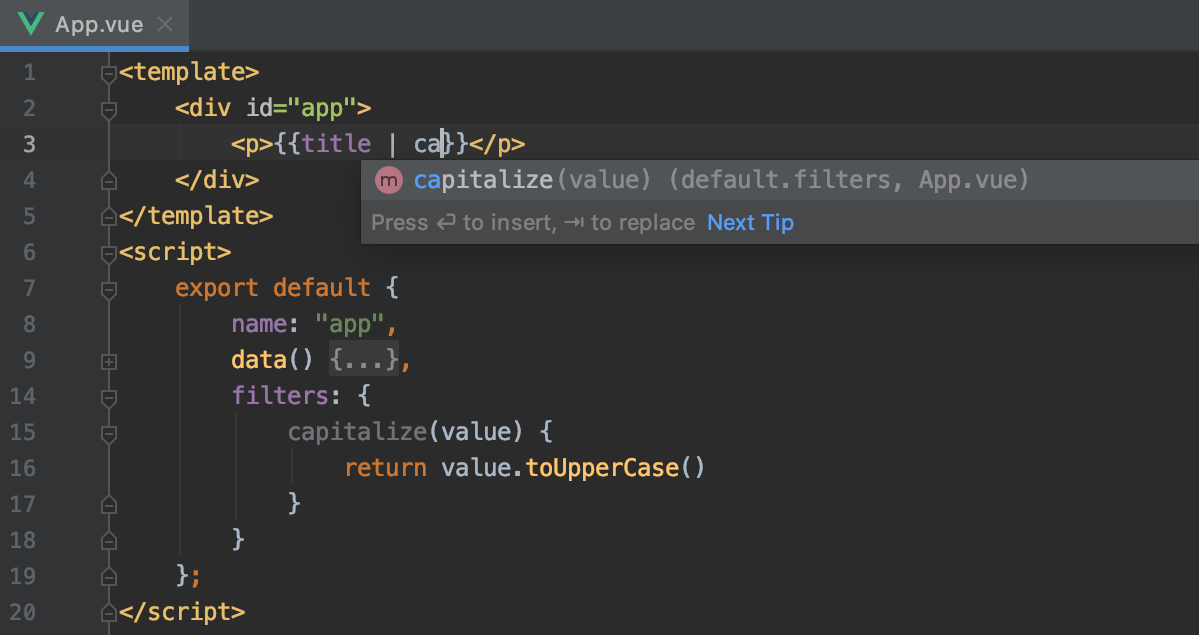The image size is (1199, 635).
Task: Click the word "title" on line 3
Action: pyautogui.click(x=336, y=144)
